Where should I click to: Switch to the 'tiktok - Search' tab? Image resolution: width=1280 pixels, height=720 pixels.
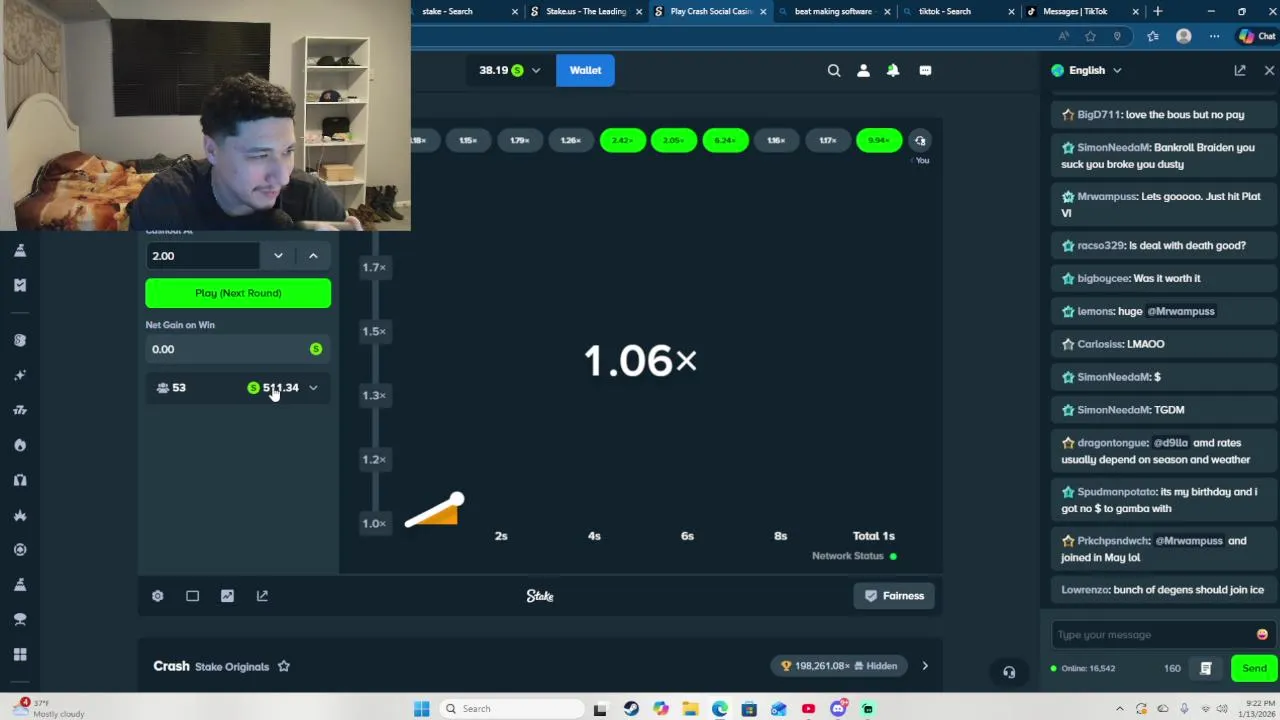pos(958,12)
